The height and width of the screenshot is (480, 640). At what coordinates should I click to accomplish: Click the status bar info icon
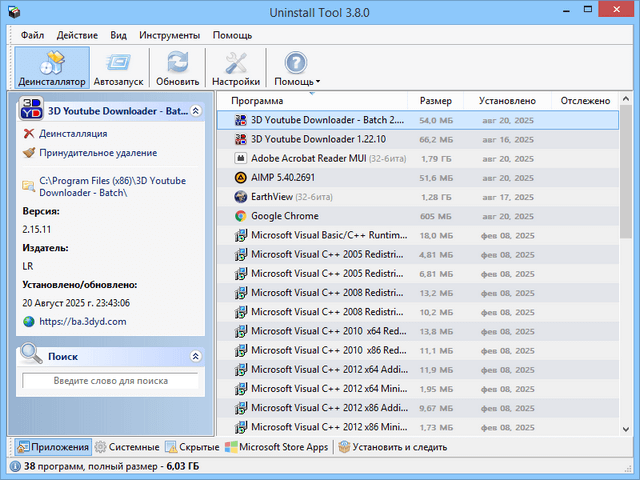(x=15, y=466)
